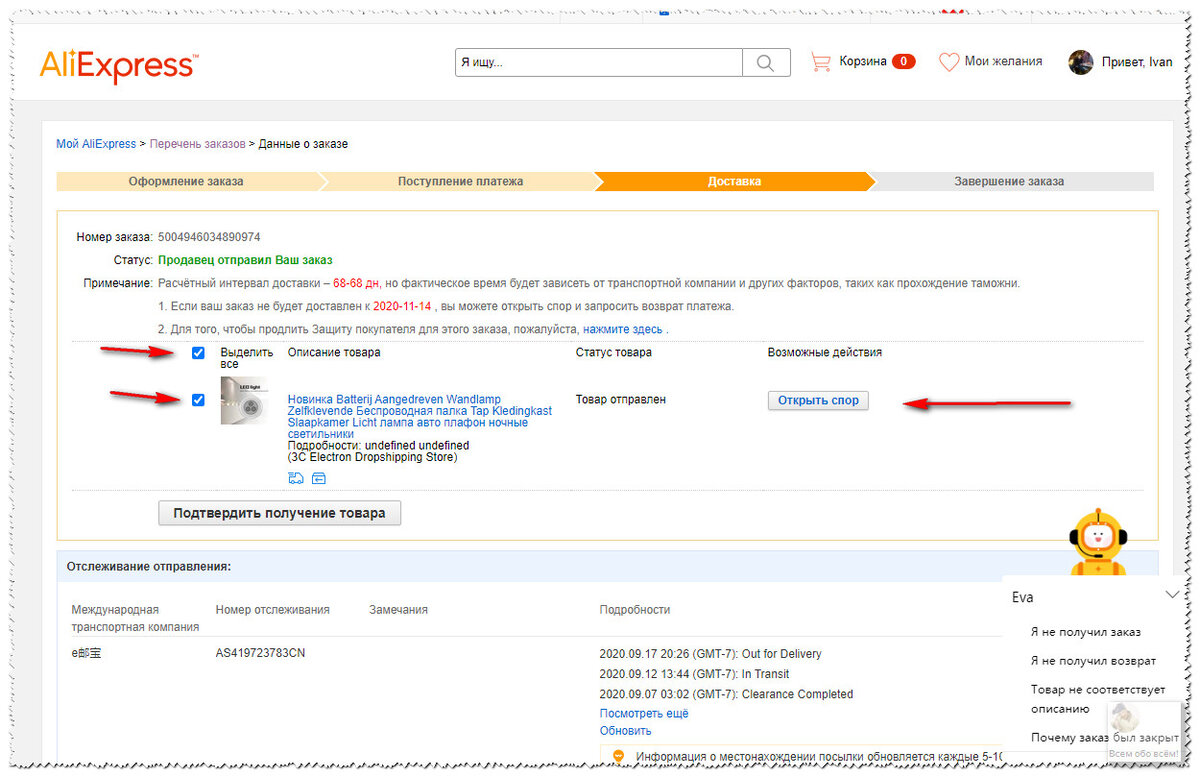Click order number 5004946034890974
1200x777 pixels.
(209, 237)
